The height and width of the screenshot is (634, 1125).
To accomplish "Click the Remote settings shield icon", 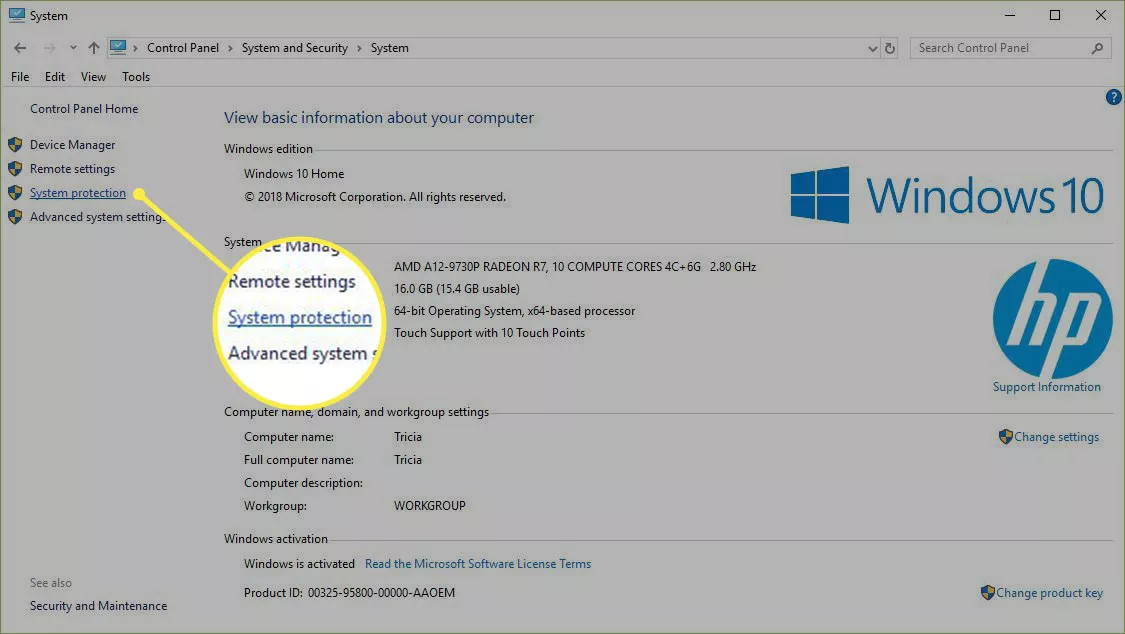I will [15, 169].
